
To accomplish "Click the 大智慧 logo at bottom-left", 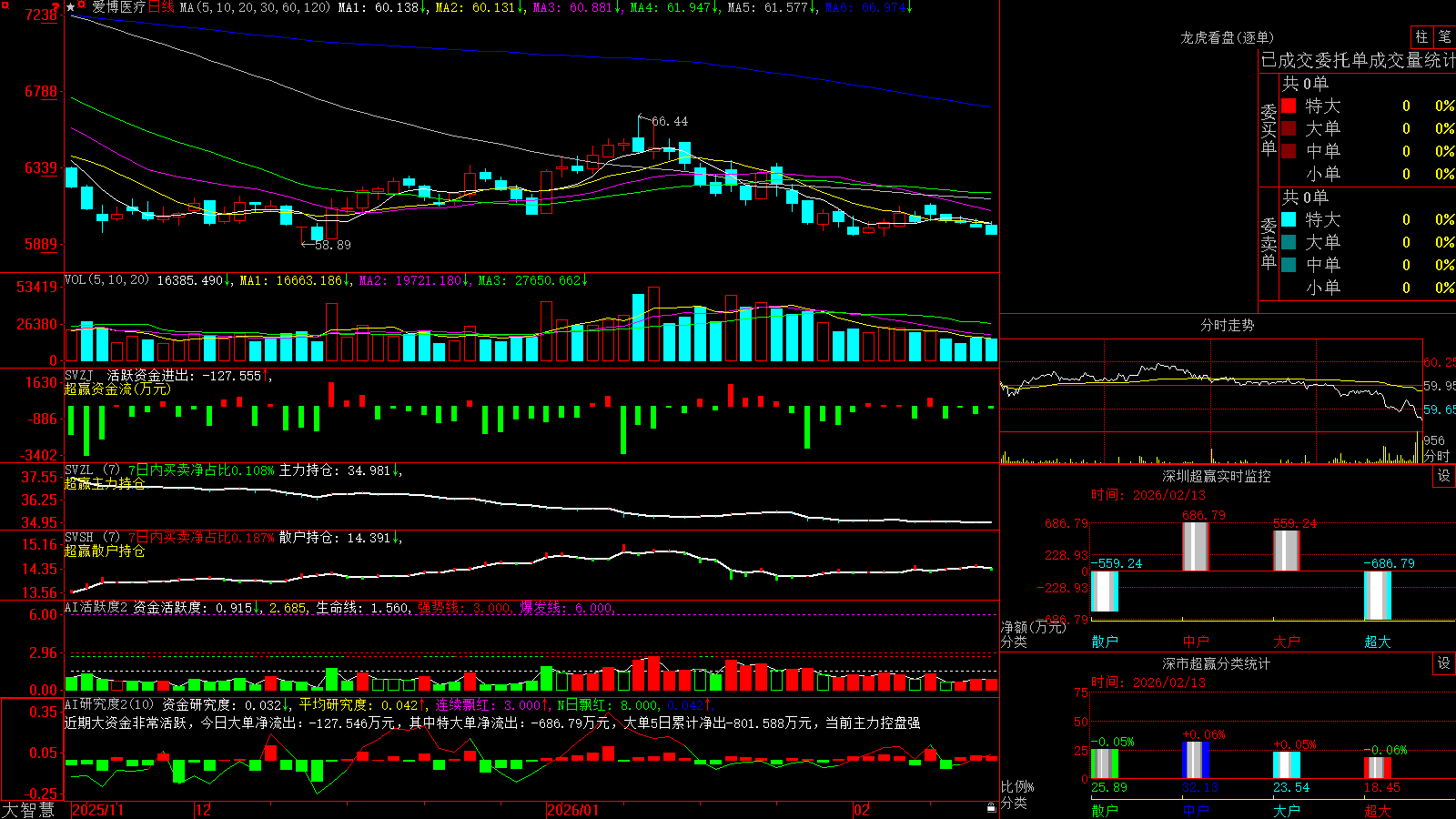I will tap(28, 810).
